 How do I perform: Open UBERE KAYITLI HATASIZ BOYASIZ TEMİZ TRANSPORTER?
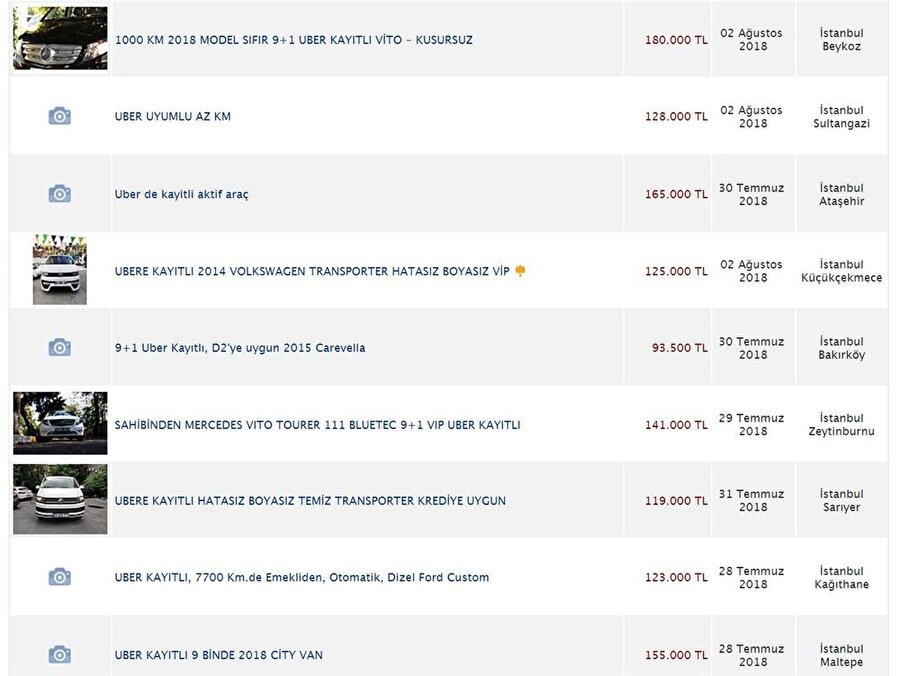(x=311, y=501)
